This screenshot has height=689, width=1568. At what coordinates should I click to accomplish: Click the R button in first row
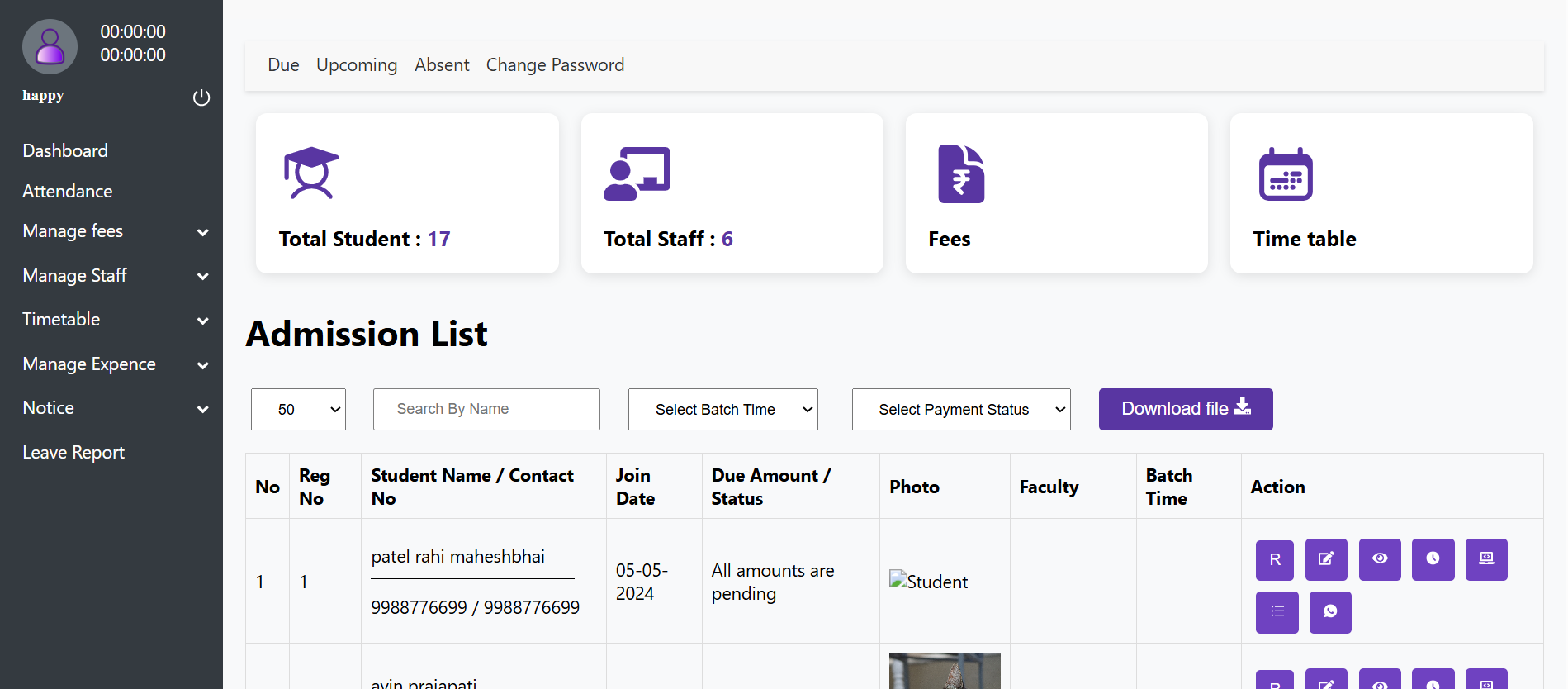(1276, 559)
